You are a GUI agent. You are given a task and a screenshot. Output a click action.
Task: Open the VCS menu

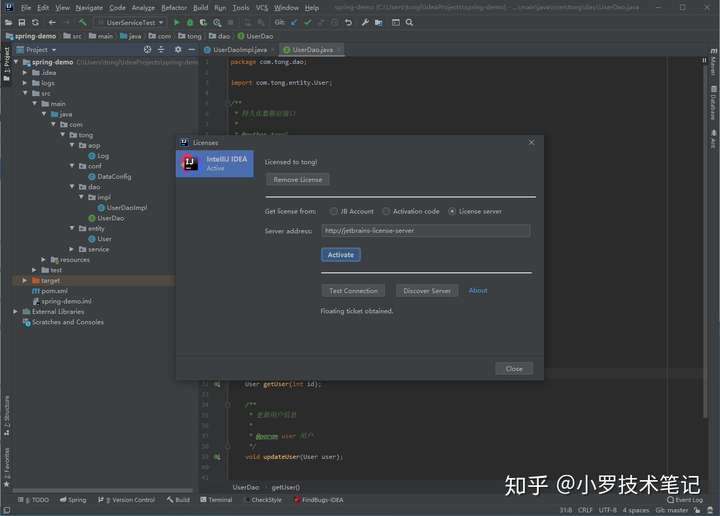[x=262, y=8]
